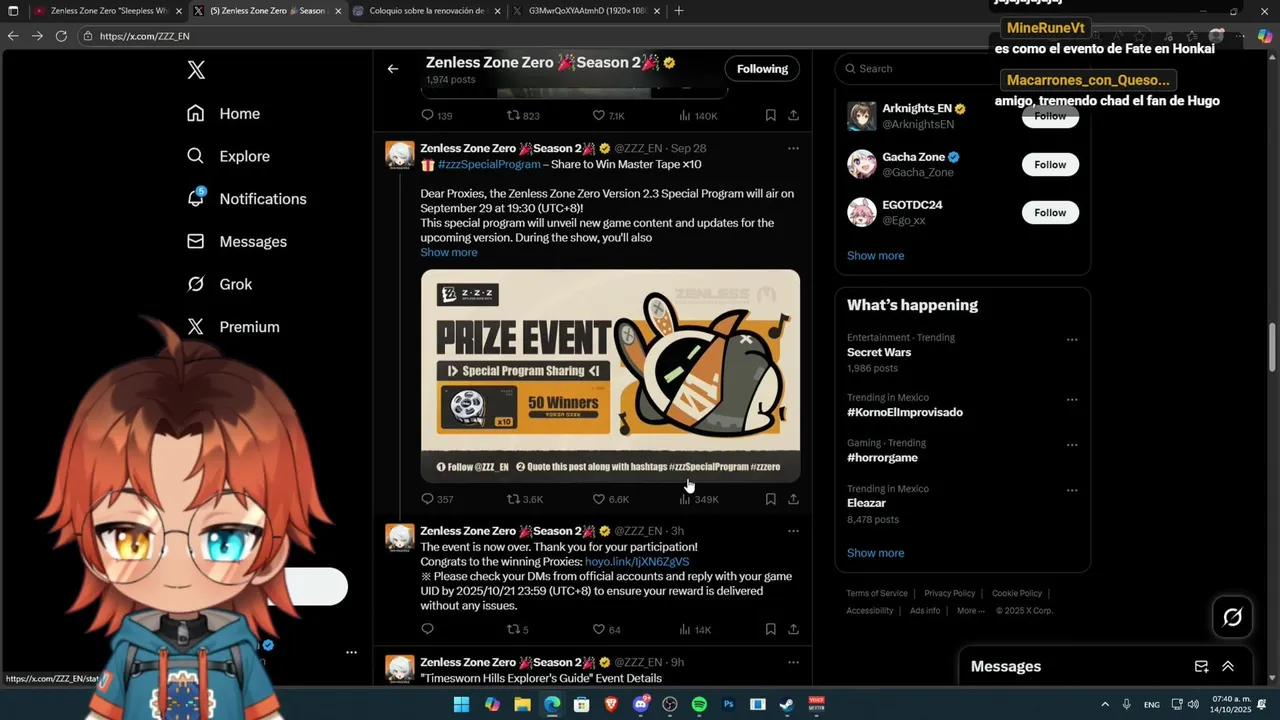Open Discord from the taskbar
This screenshot has width=1280, height=720.
(x=641, y=705)
